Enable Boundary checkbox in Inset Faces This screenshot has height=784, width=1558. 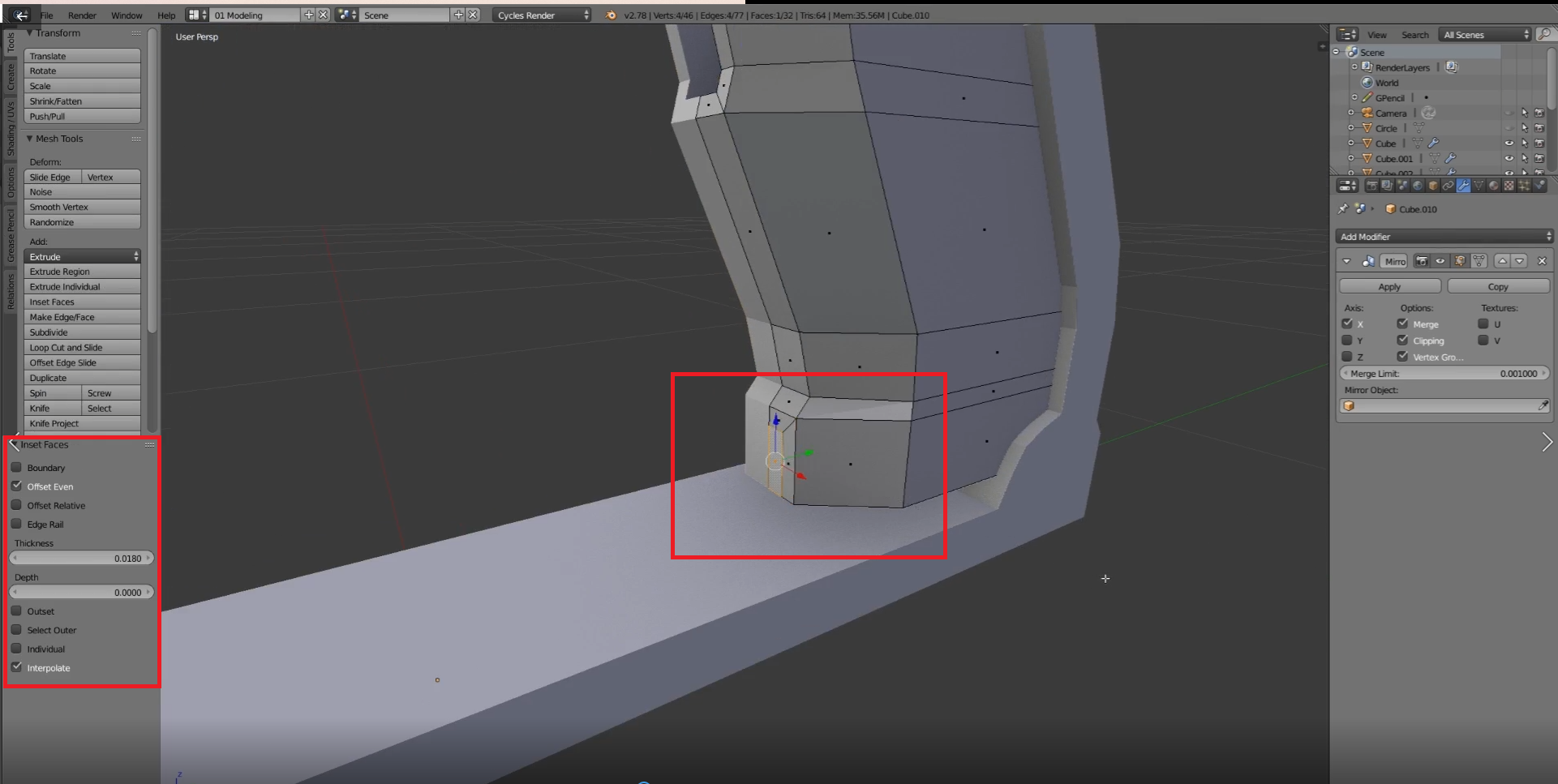[x=16, y=468]
